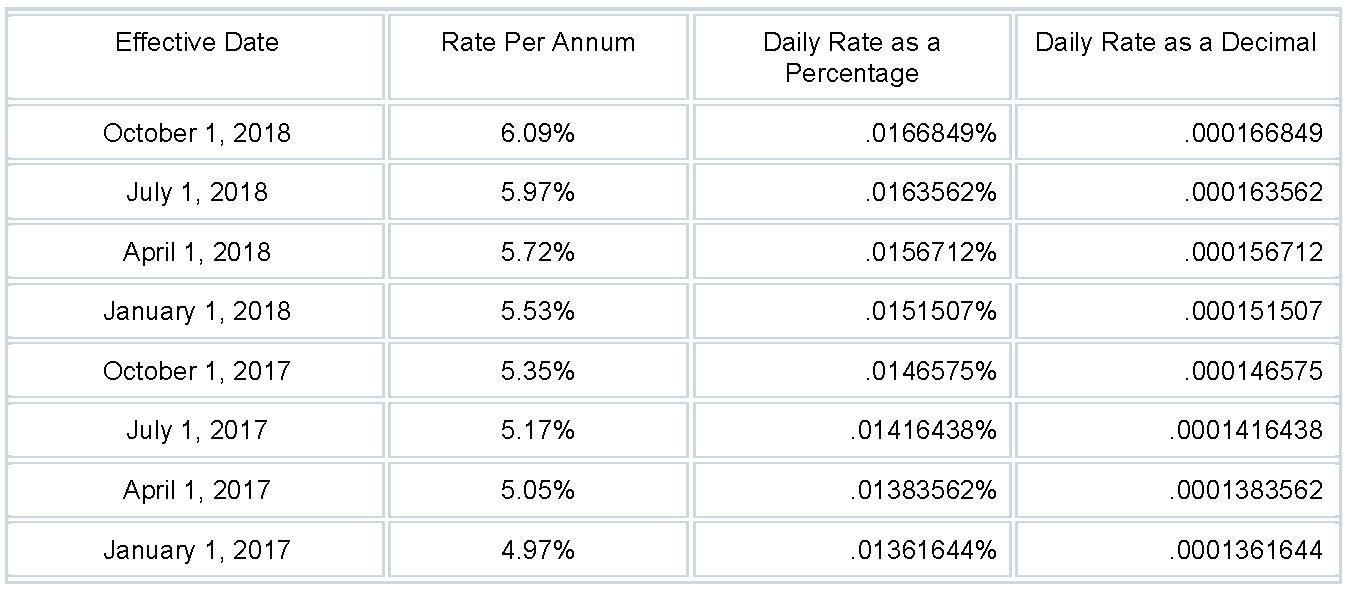Select the "October 1, 2017" date cell
Screen dimensions: 1350x593
[196, 371]
